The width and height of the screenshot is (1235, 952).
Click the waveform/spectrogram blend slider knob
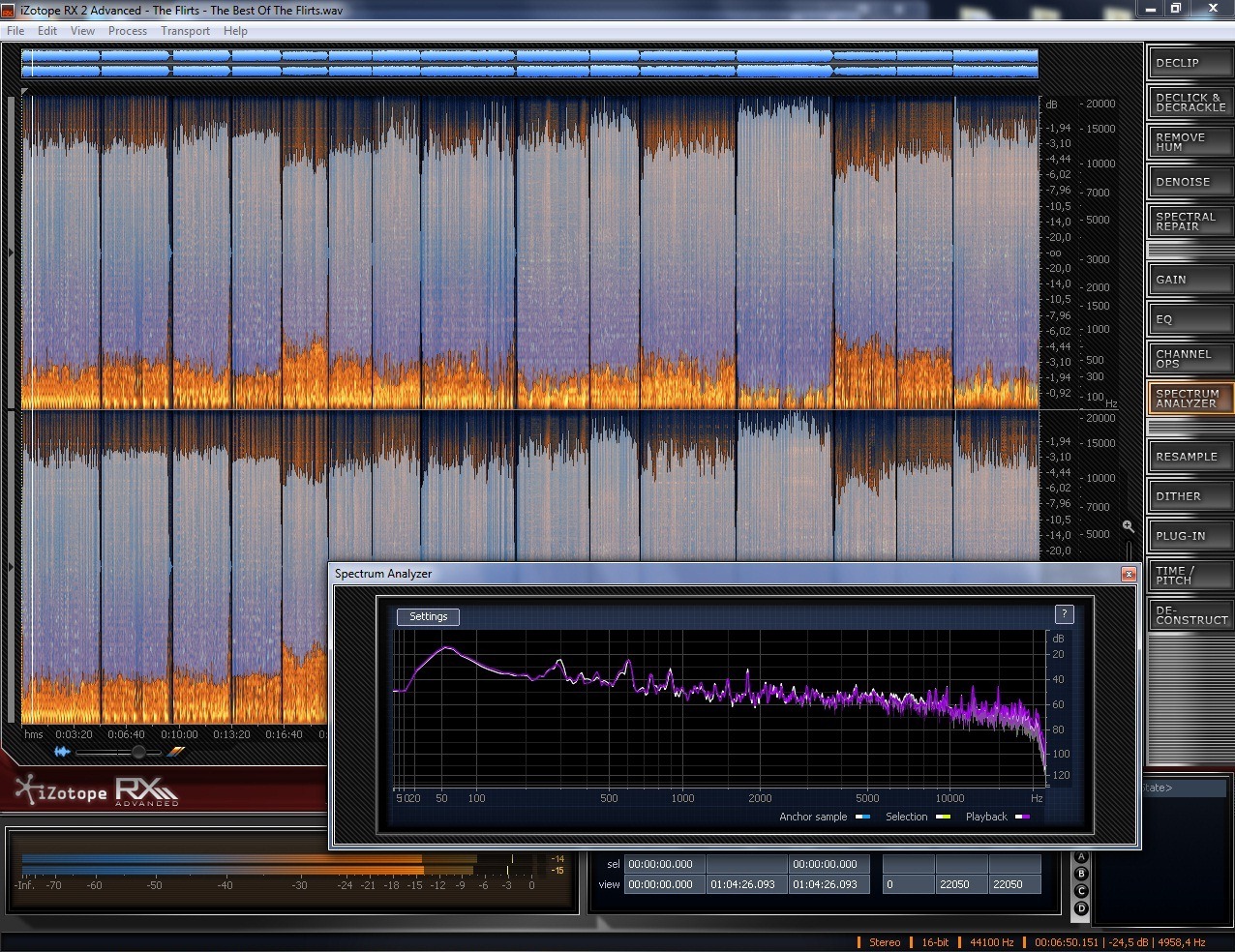(138, 752)
